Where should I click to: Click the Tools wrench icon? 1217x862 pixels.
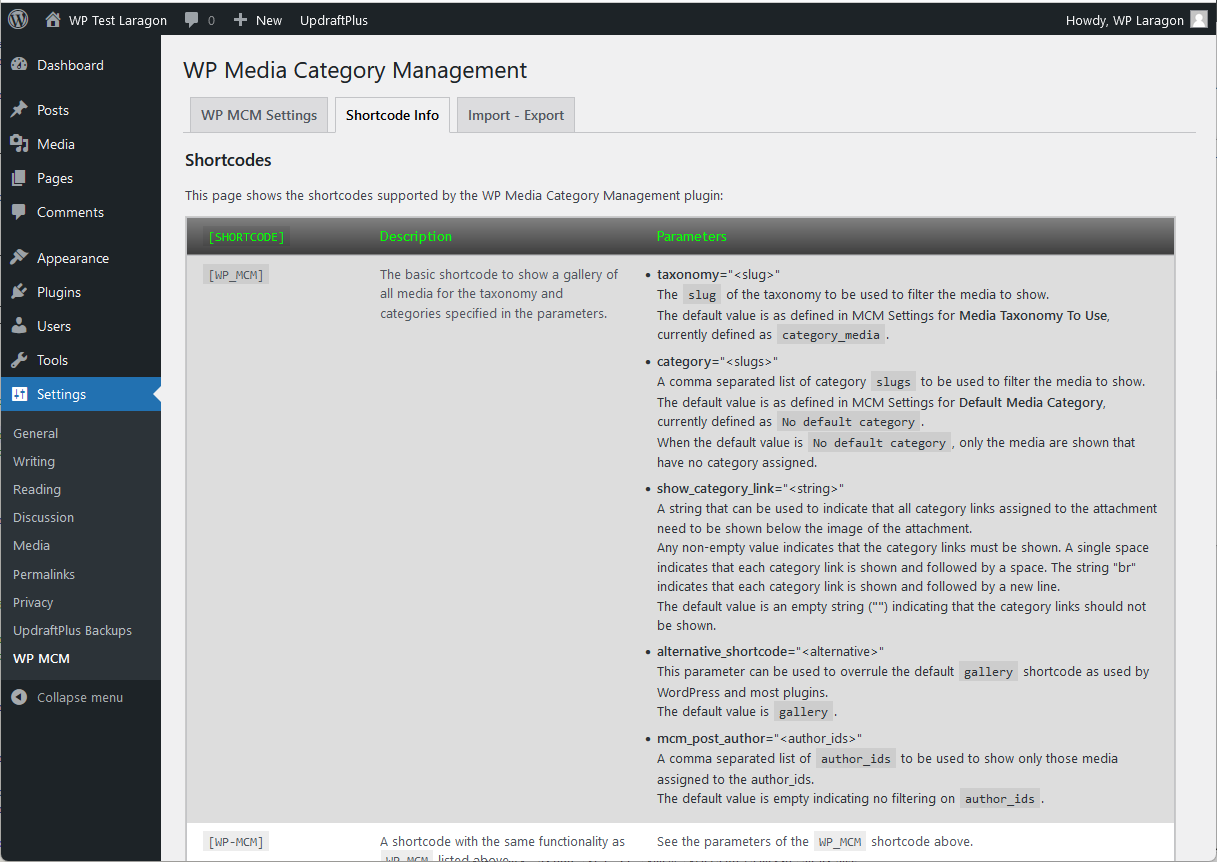(19, 360)
